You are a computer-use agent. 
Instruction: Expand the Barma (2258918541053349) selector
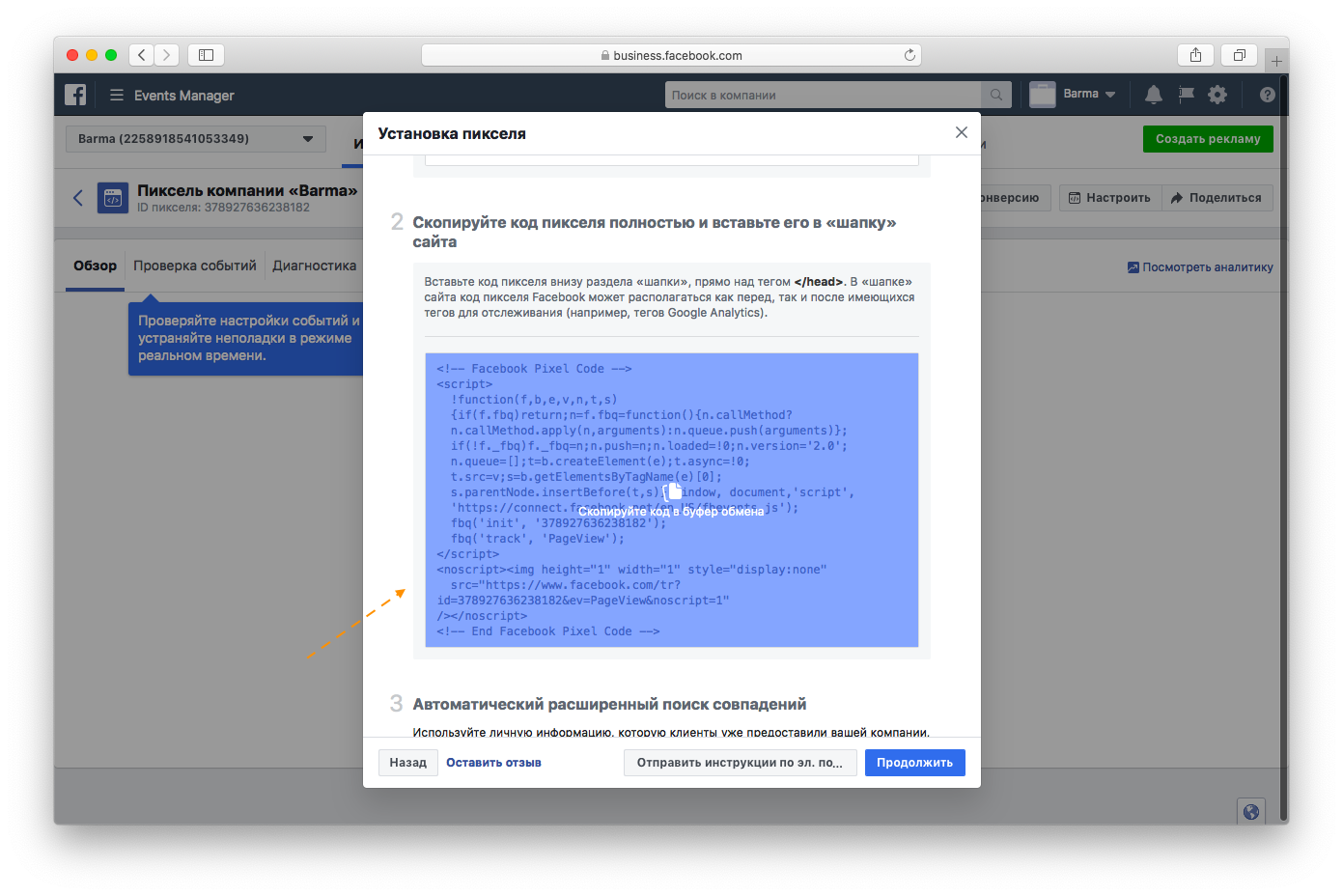(x=196, y=139)
